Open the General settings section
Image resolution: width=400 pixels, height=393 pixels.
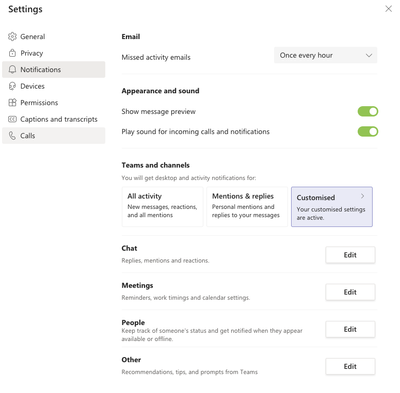[53, 36]
